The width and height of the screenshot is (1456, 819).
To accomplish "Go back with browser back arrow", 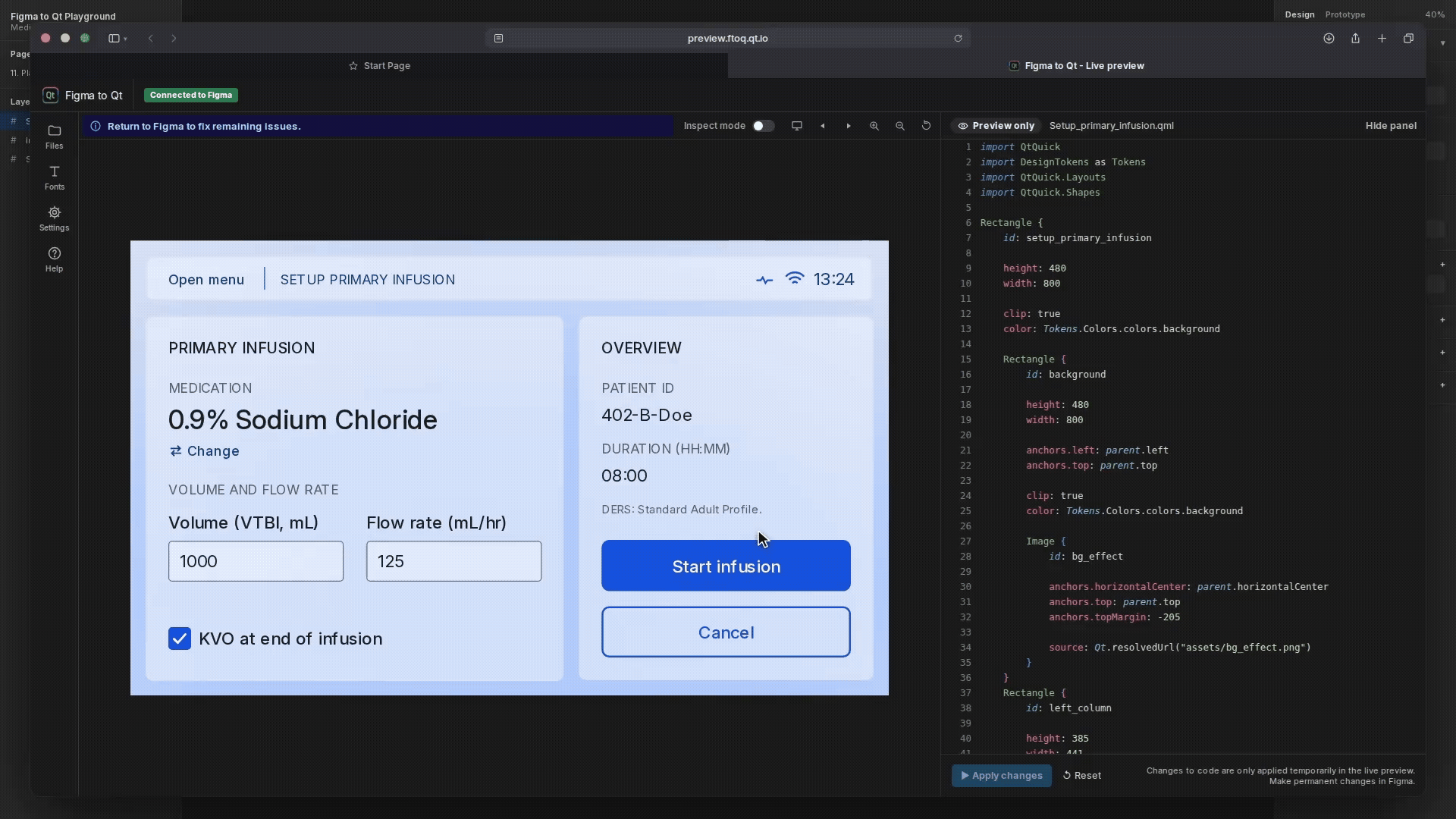I will tap(150, 38).
